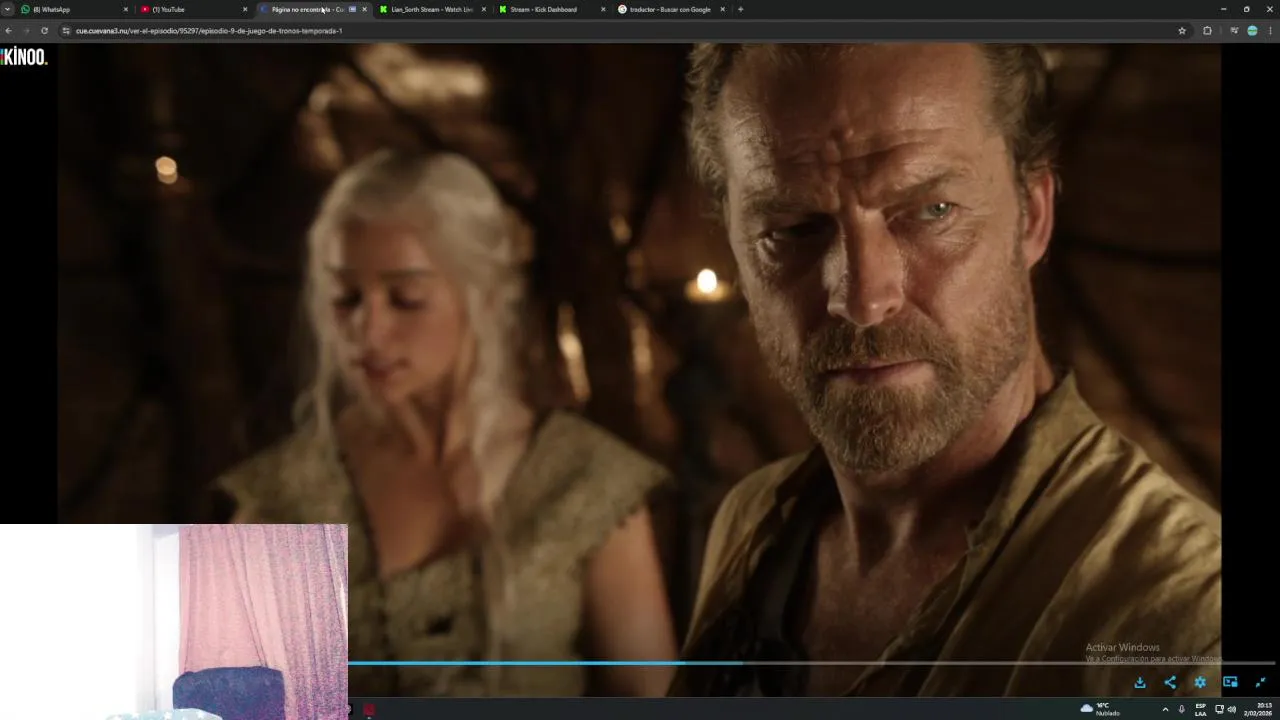View site information icon in the address bar
Image resolution: width=1280 pixels, height=720 pixels.
pyautogui.click(x=66, y=30)
